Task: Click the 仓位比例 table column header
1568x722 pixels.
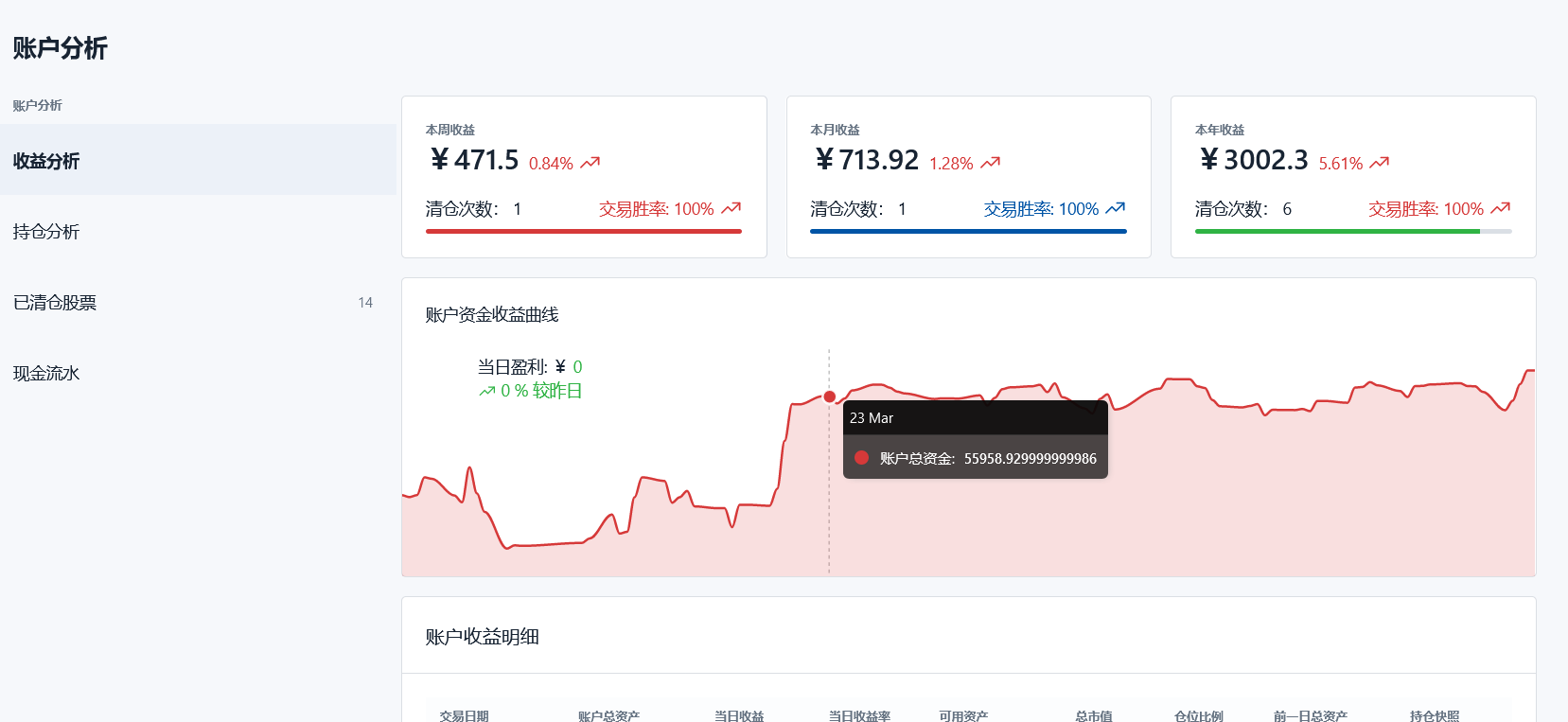Action: point(1199,716)
